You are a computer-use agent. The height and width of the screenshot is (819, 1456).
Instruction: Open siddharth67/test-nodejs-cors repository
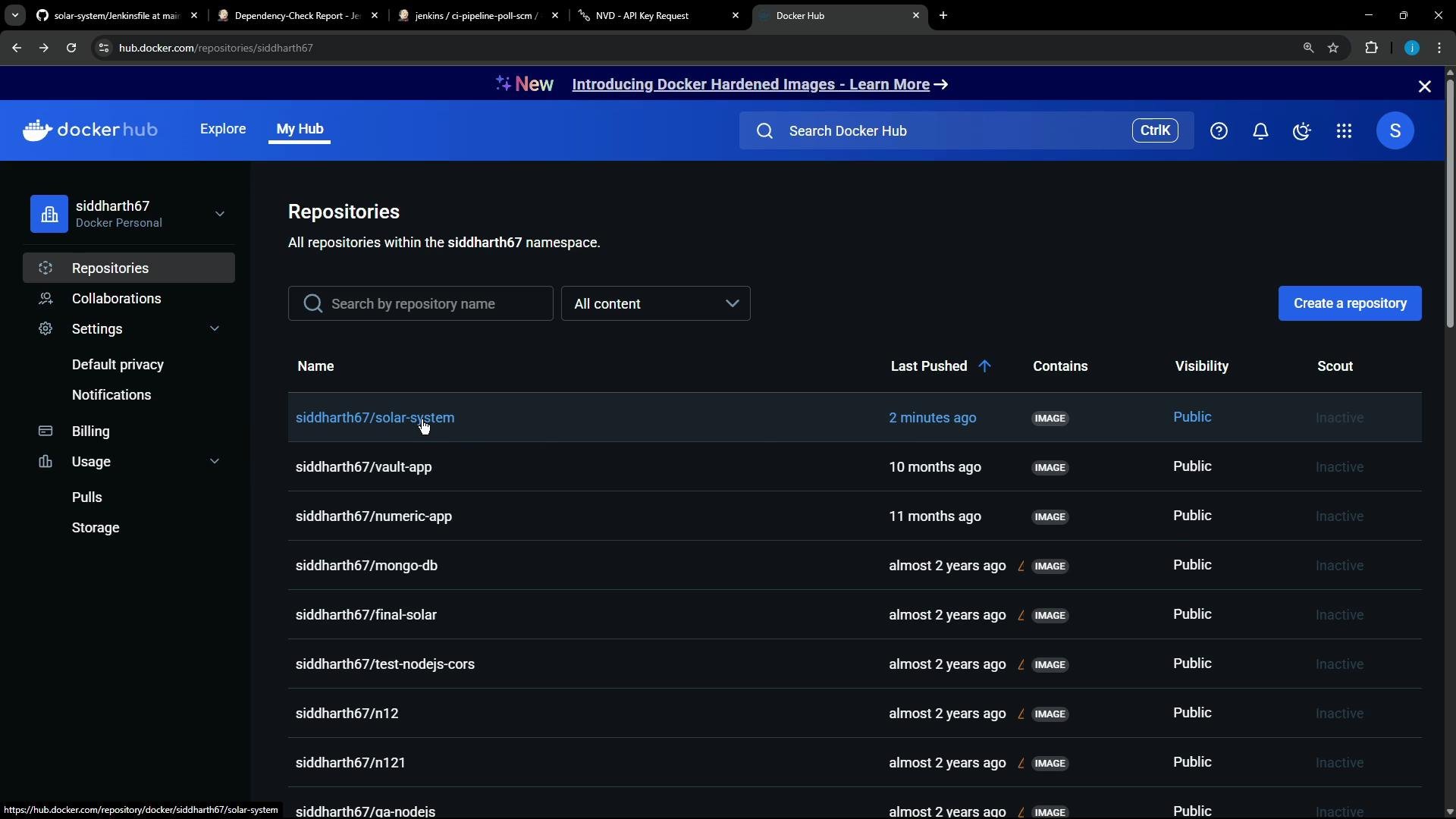tap(384, 664)
